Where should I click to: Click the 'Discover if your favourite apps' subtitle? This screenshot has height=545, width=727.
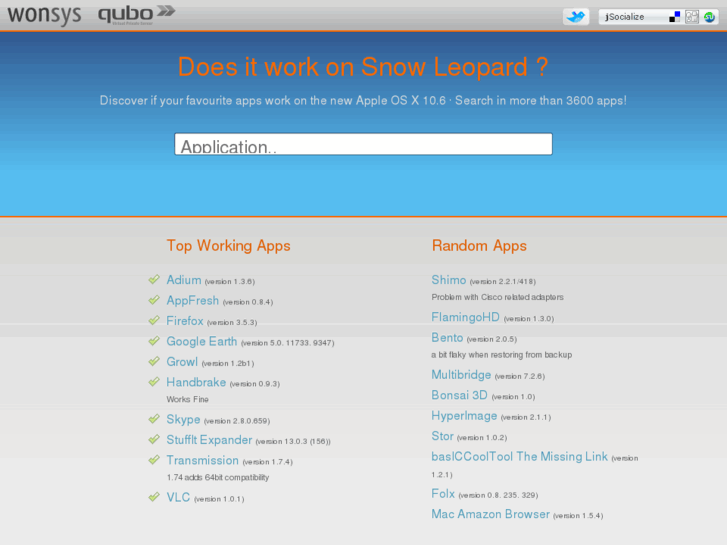[x=363, y=101]
